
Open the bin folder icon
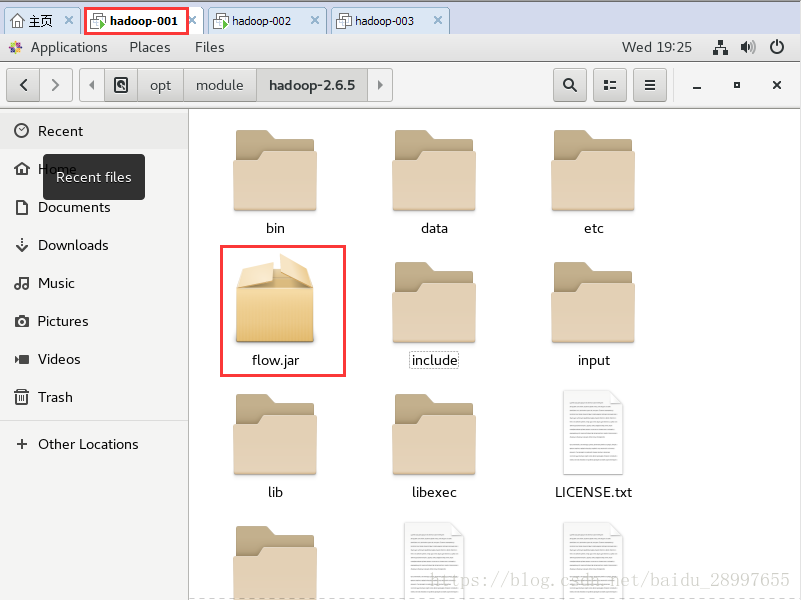275,171
